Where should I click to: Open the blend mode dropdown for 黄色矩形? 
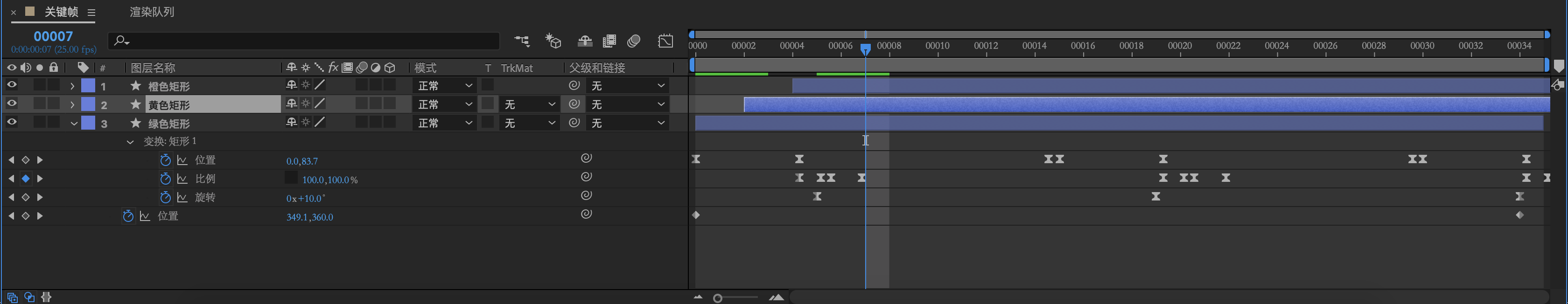pos(445,104)
